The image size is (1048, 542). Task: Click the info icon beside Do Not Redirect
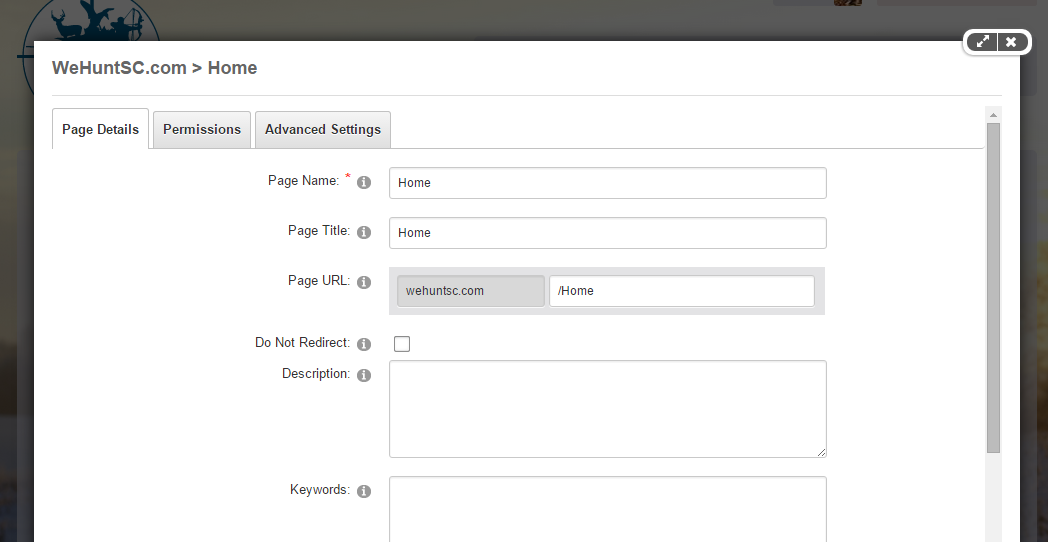click(364, 344)
